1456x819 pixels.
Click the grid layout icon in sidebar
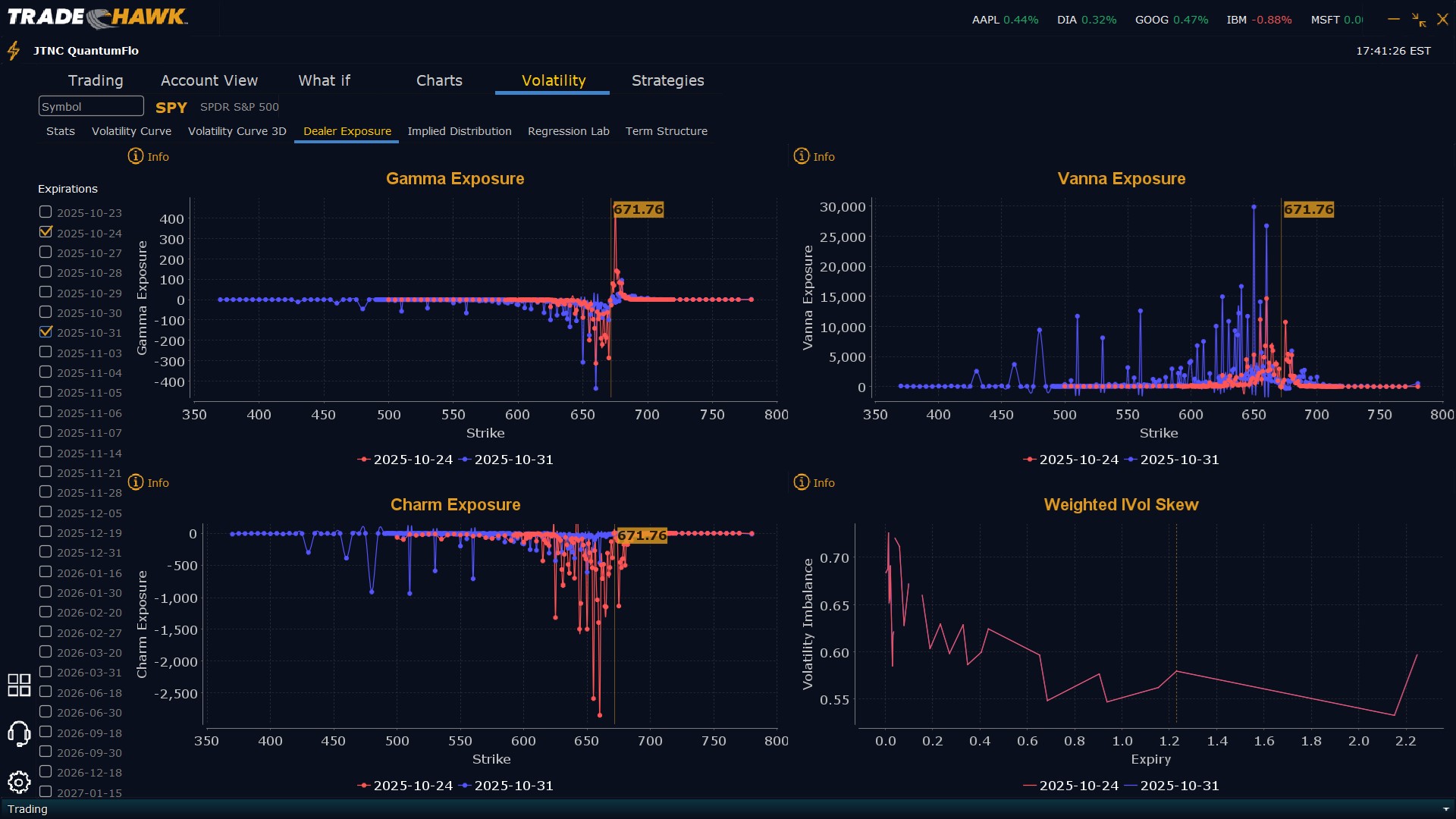click(x=19, y=685)
